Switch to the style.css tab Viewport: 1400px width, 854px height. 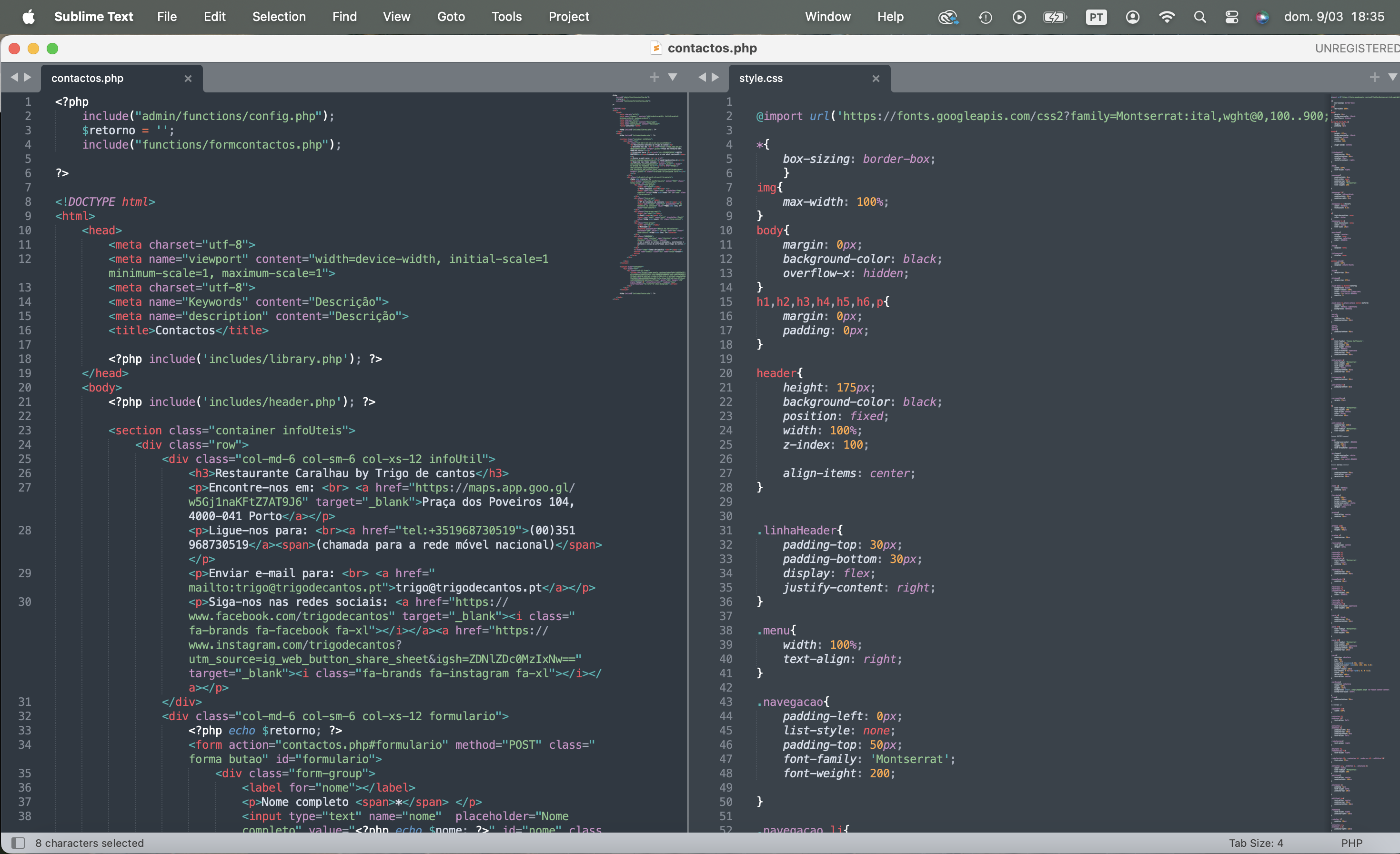pyautogui.click(x=761, y=79)
